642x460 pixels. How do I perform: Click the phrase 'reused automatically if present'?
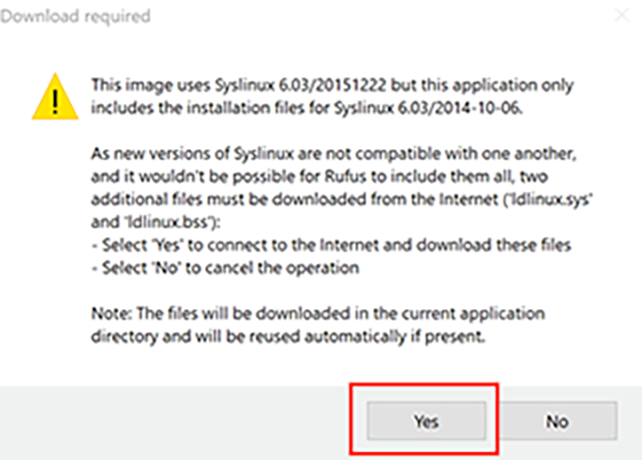[367, 337]
